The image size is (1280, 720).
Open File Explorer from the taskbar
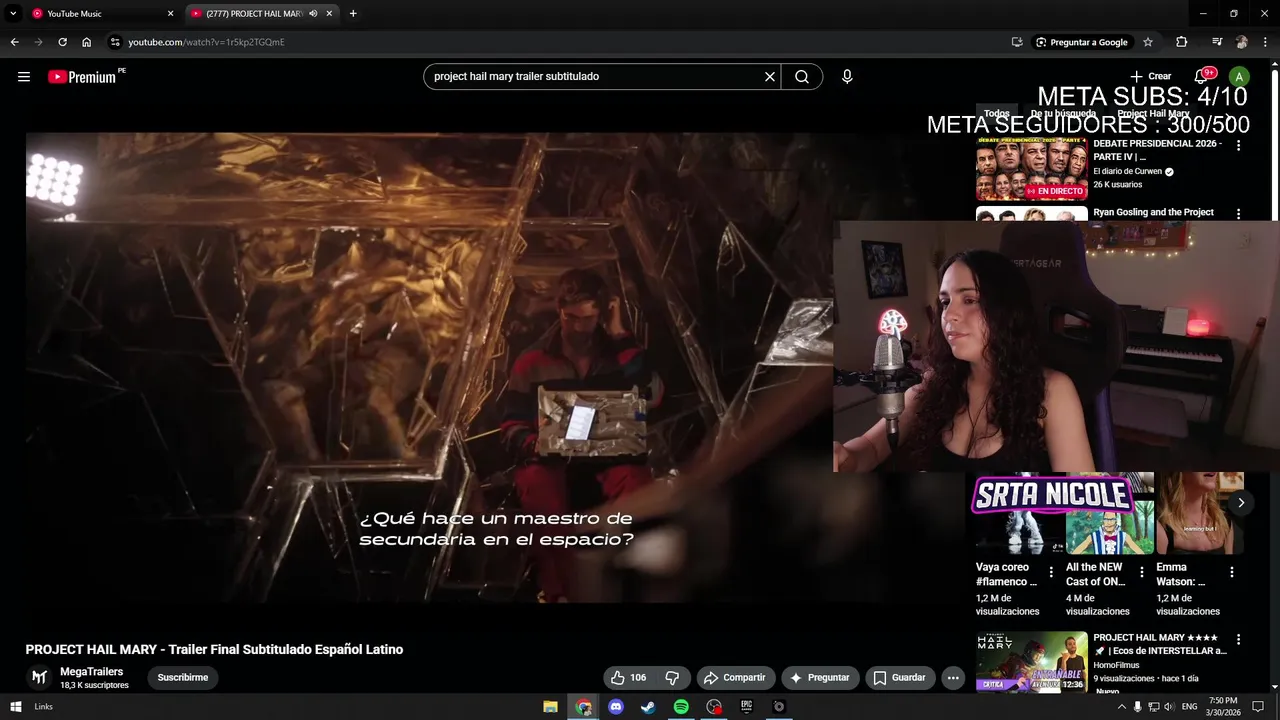click(x=550, y=707)
